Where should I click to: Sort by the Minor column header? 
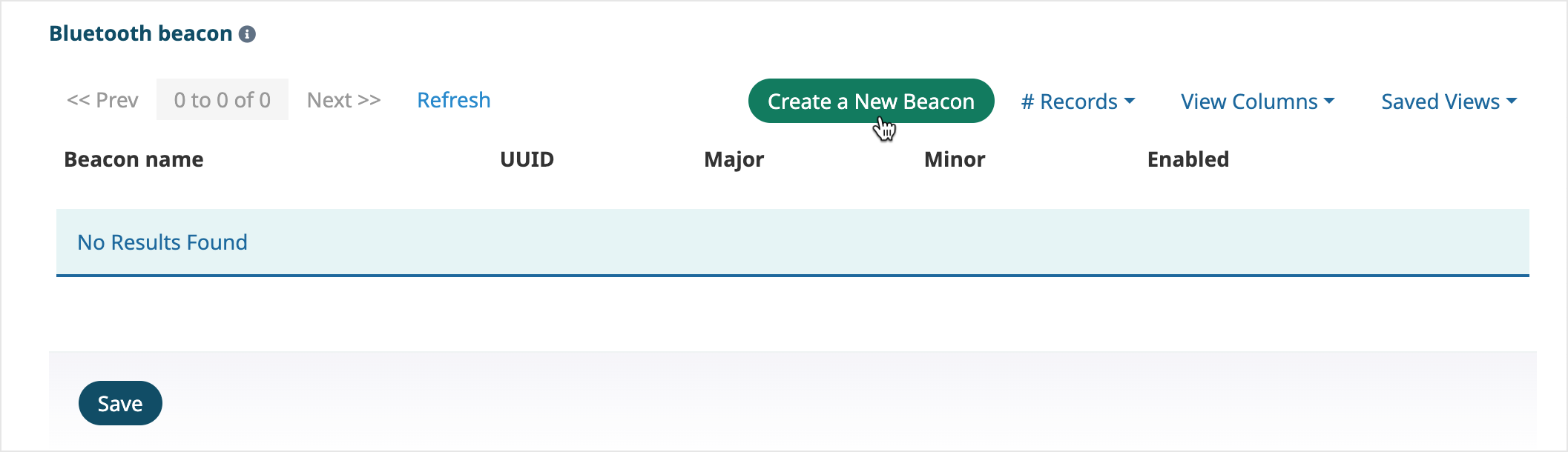(955, 159)
